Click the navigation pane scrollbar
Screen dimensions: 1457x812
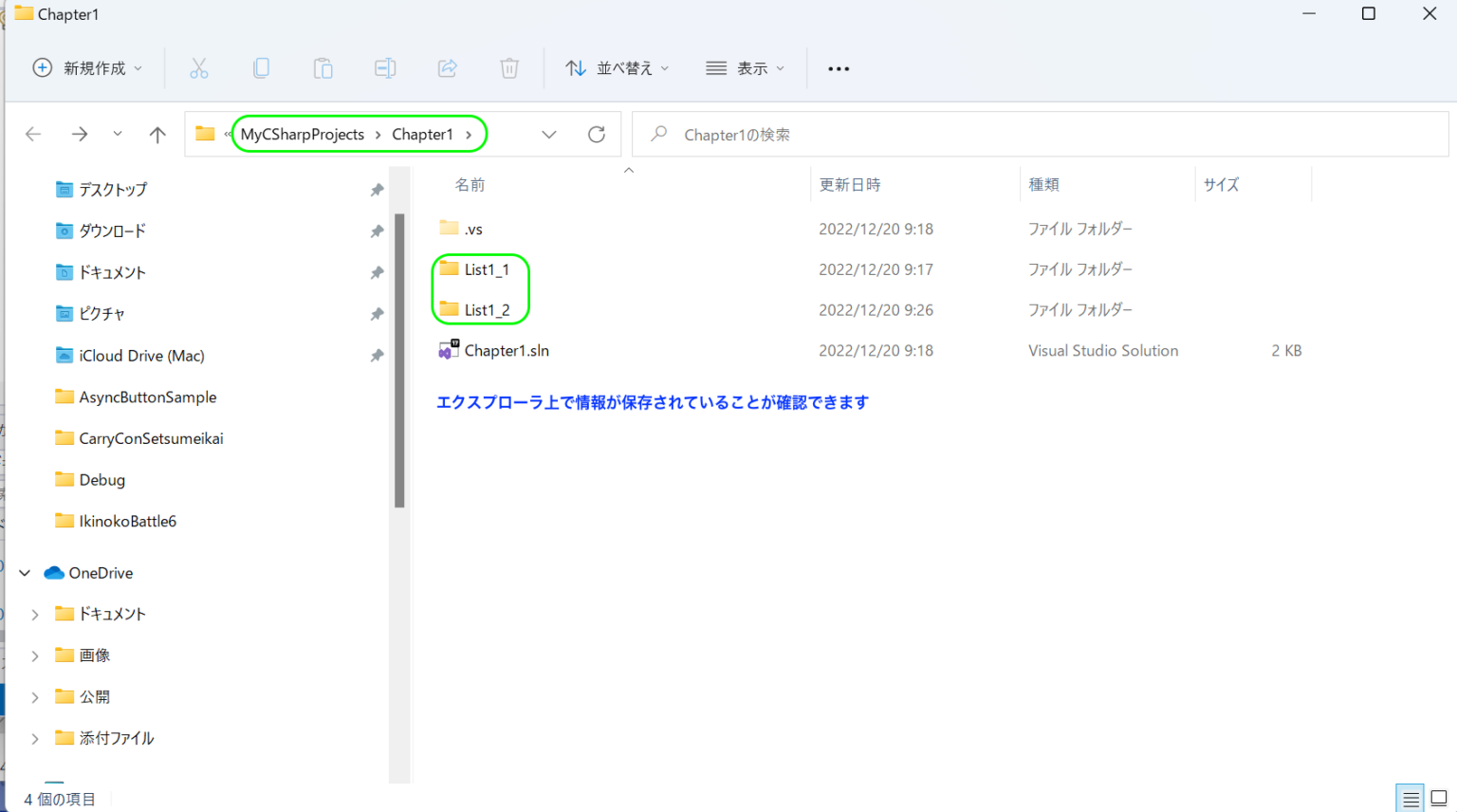399,360
